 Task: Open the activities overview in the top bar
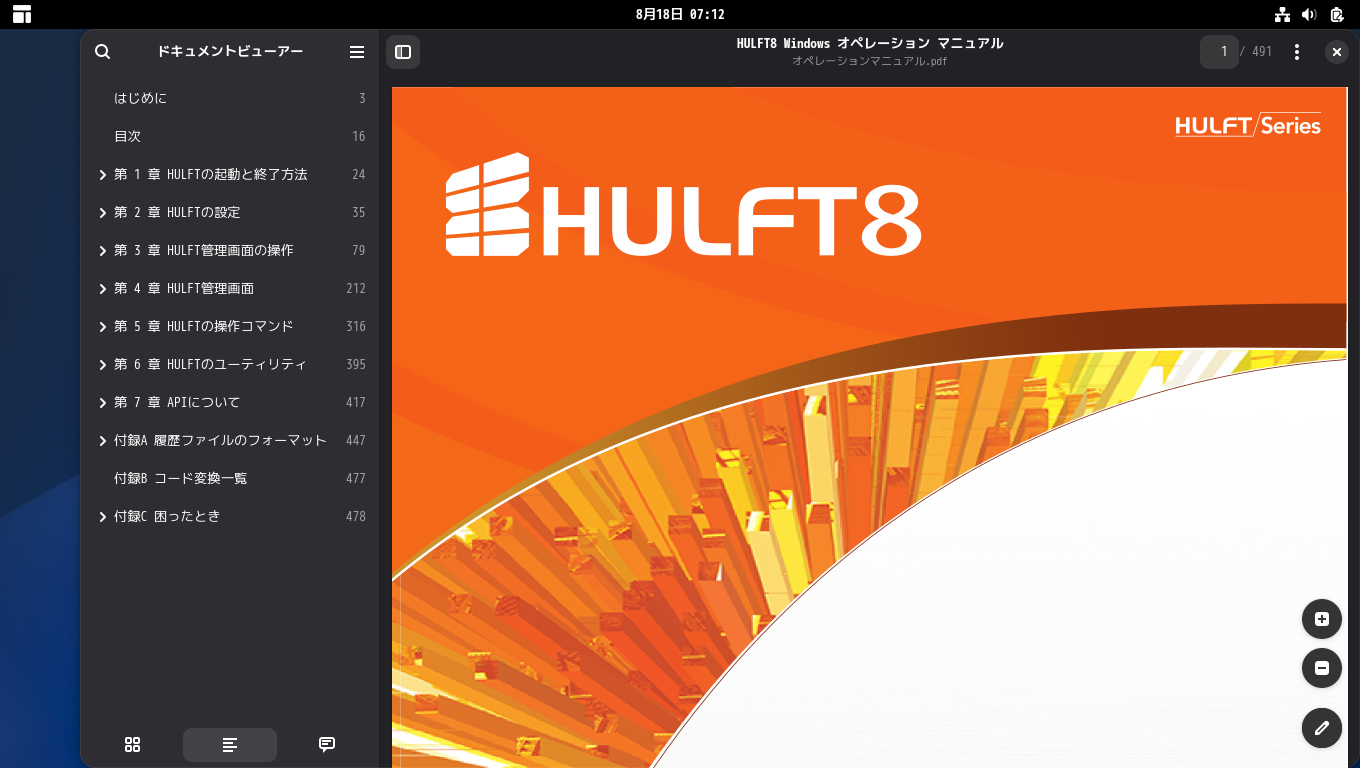22,14
